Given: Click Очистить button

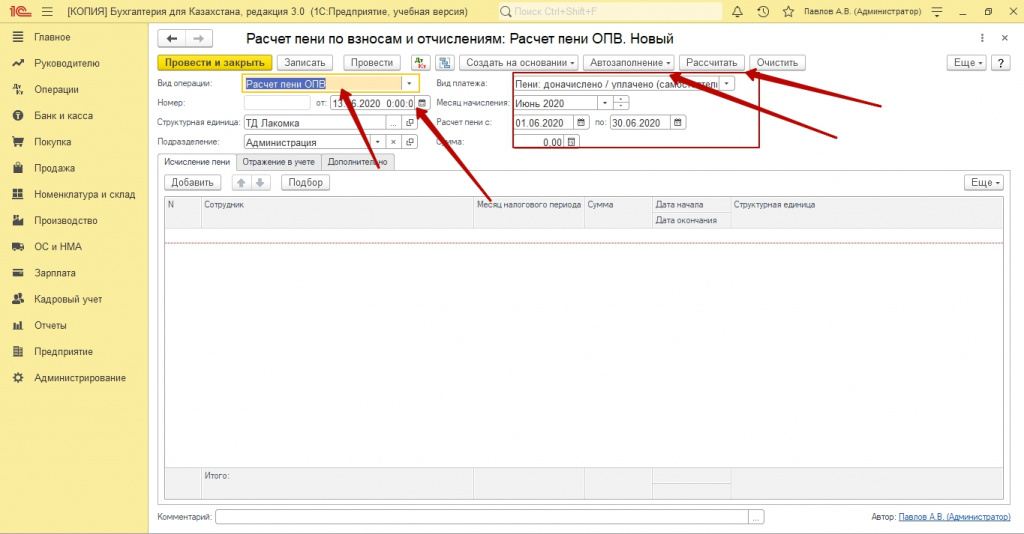Looking at the screenshot, I should [x=777, y=63].
